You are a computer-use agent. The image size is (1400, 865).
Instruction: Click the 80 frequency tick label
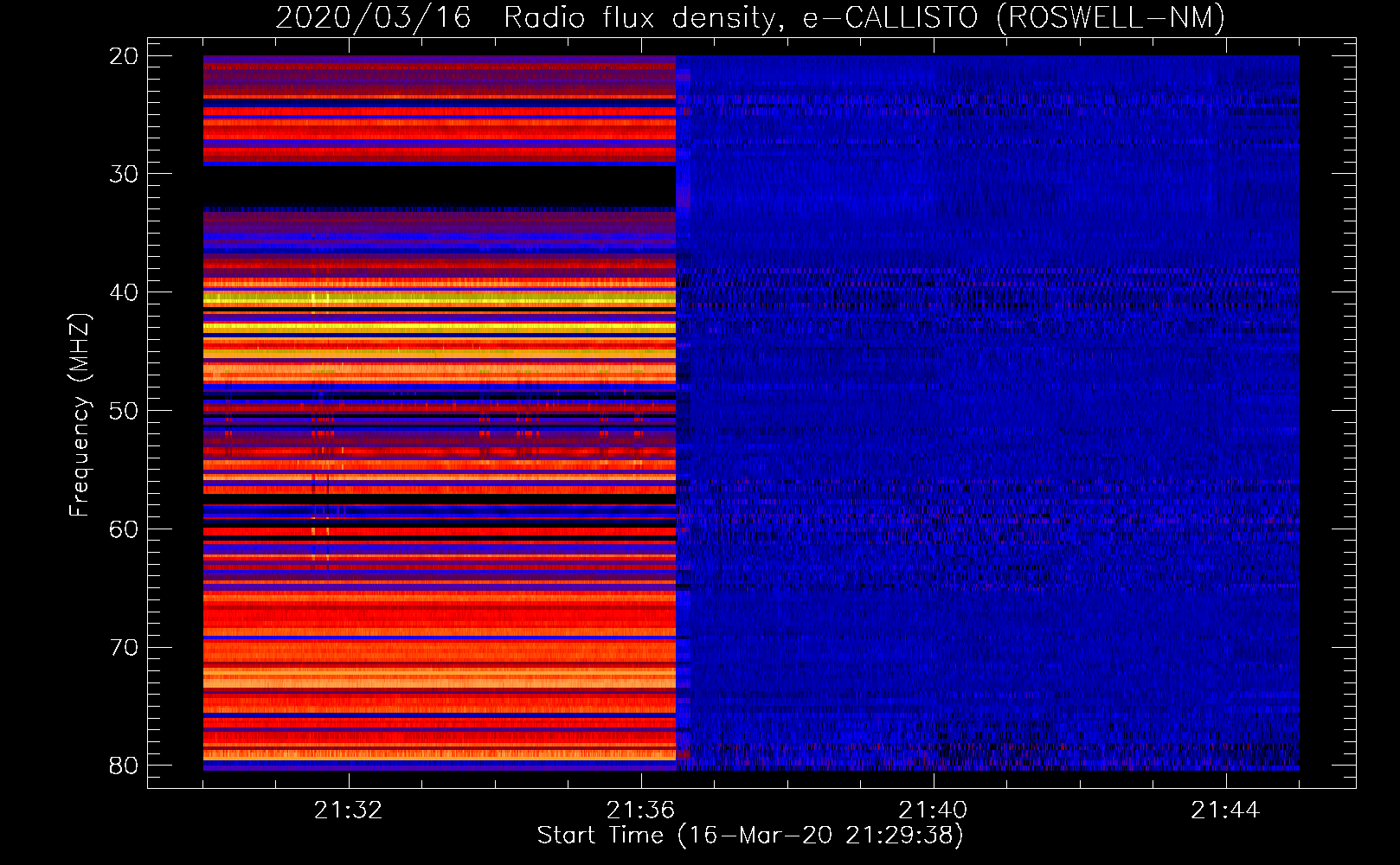coord(123,766)
